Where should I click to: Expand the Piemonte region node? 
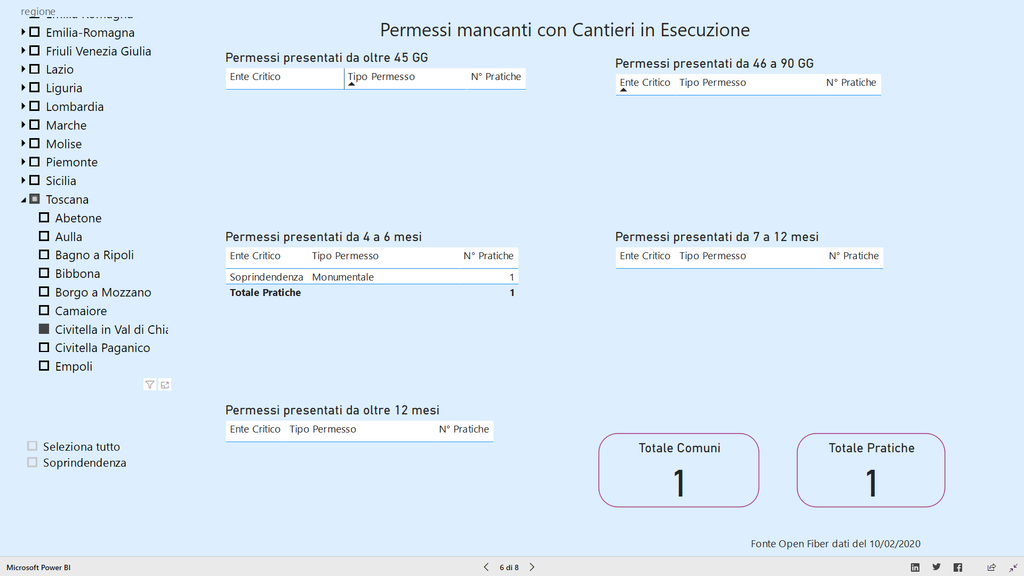point(23,162)
